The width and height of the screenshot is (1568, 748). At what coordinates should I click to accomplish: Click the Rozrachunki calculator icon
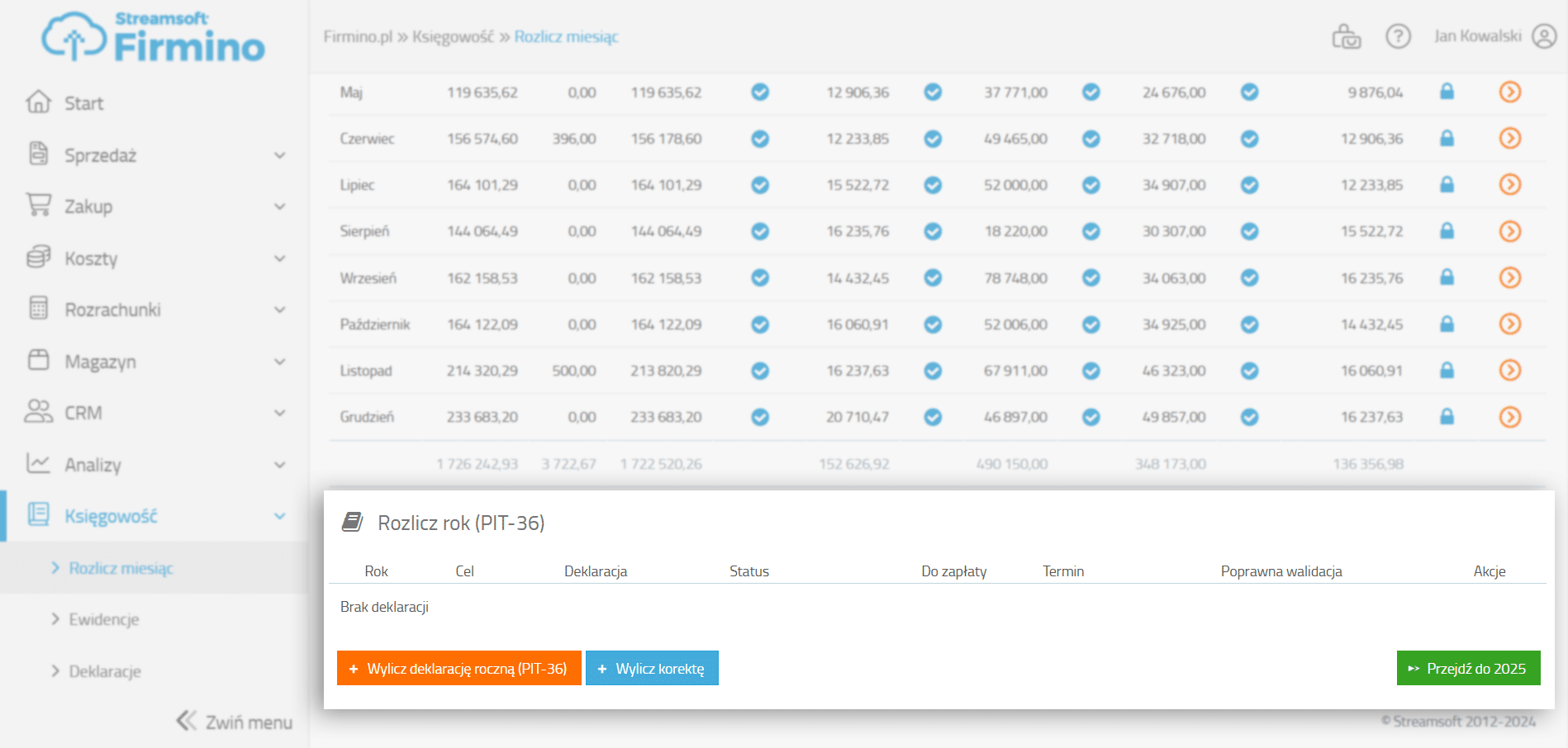38,308
